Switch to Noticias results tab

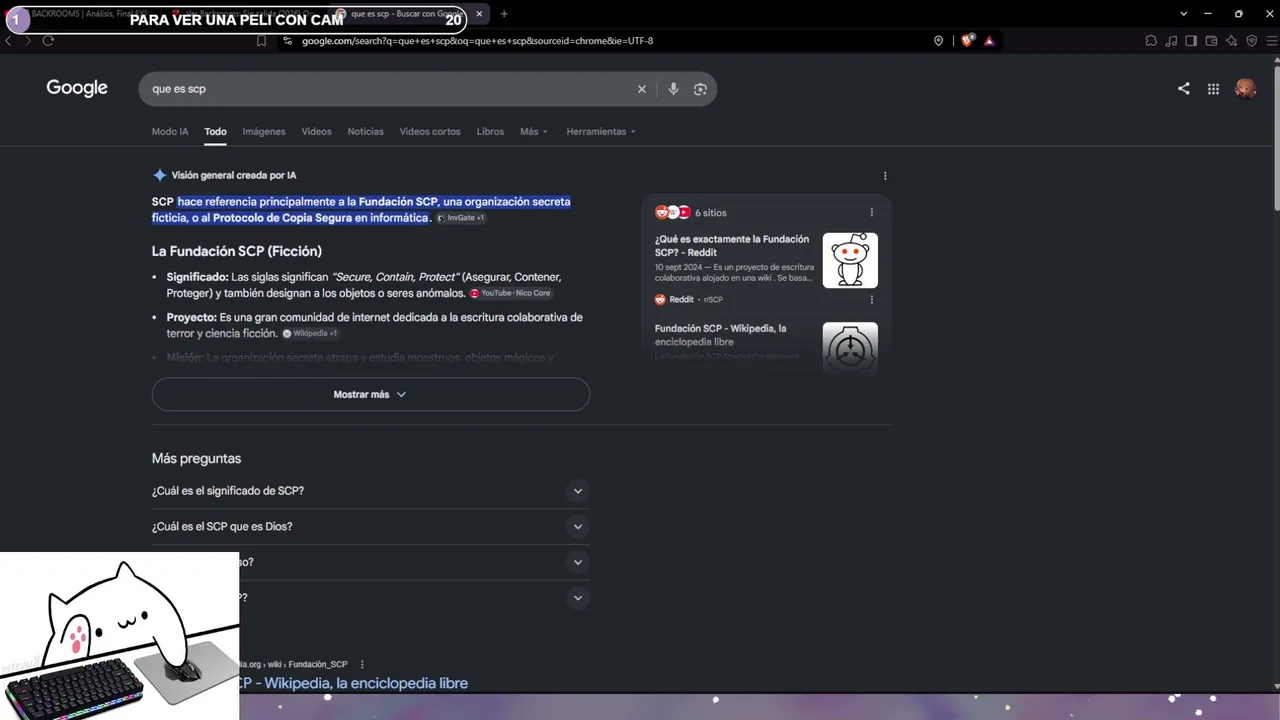click(365, 132)
